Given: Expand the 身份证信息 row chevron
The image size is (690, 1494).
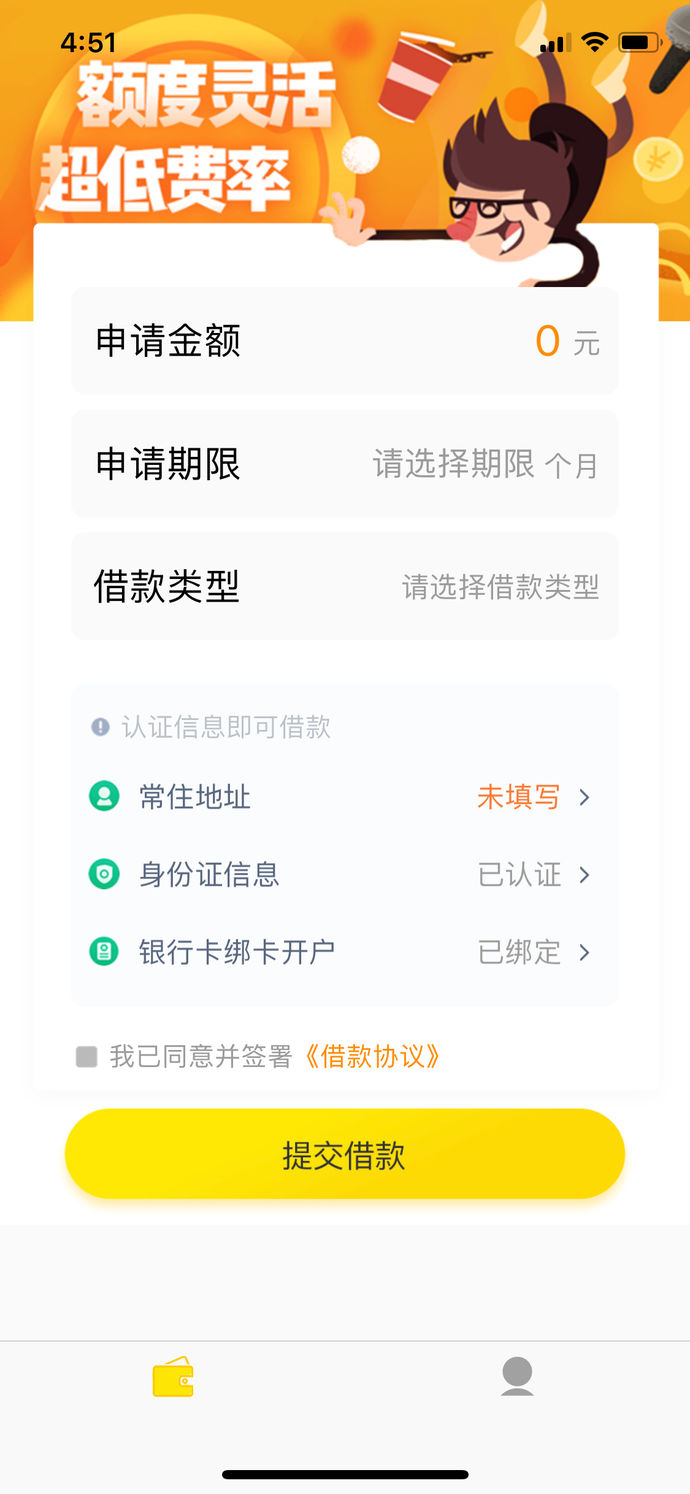Looking at the screenshot, I should coord(585,875).
